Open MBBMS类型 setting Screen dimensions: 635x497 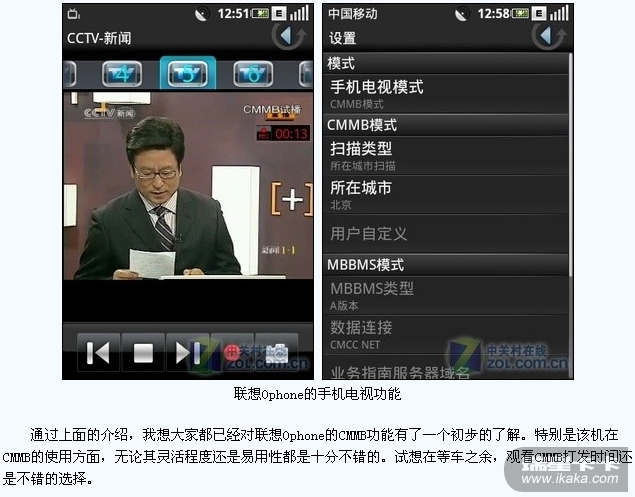pyautogui.click(x=446, y=296)
